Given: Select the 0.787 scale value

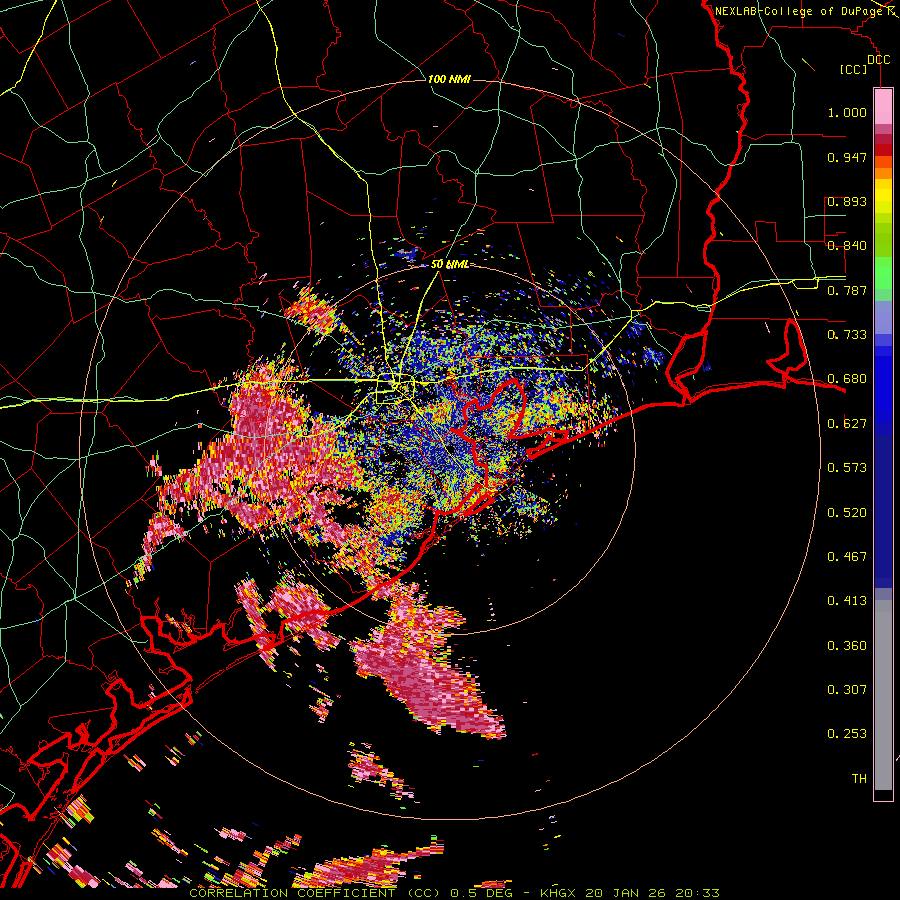Looking at the screenshot, I should pyautogui.click(x=847, y=290).
